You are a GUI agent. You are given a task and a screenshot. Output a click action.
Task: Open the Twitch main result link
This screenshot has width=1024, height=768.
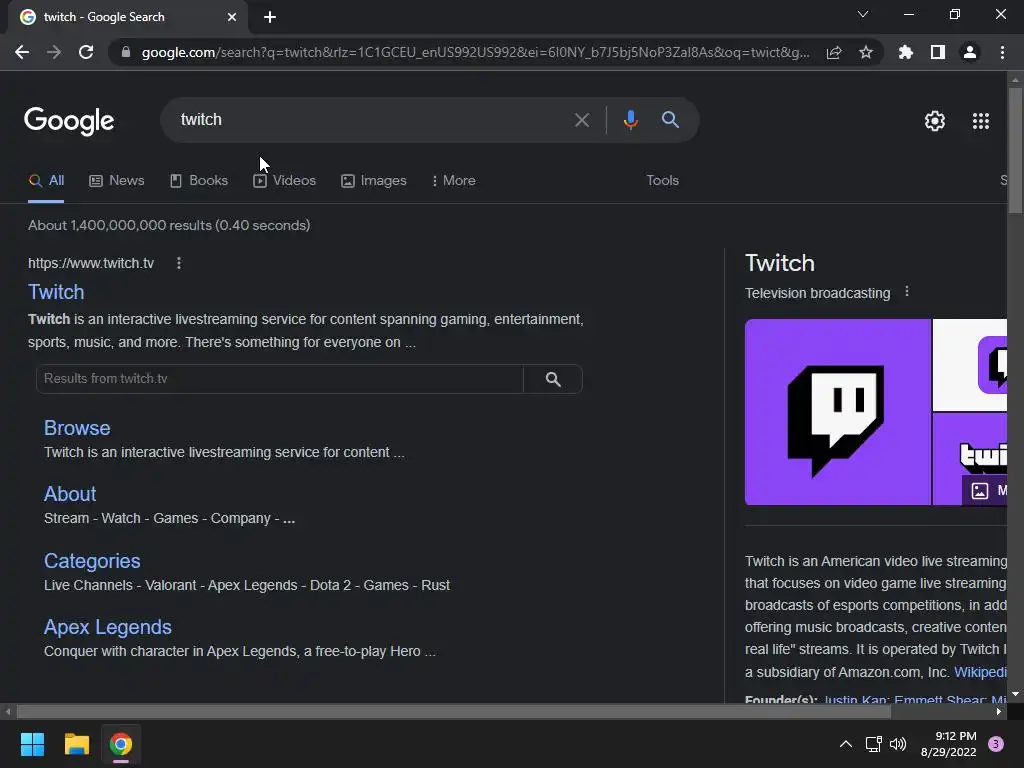[x=56, y=292]
